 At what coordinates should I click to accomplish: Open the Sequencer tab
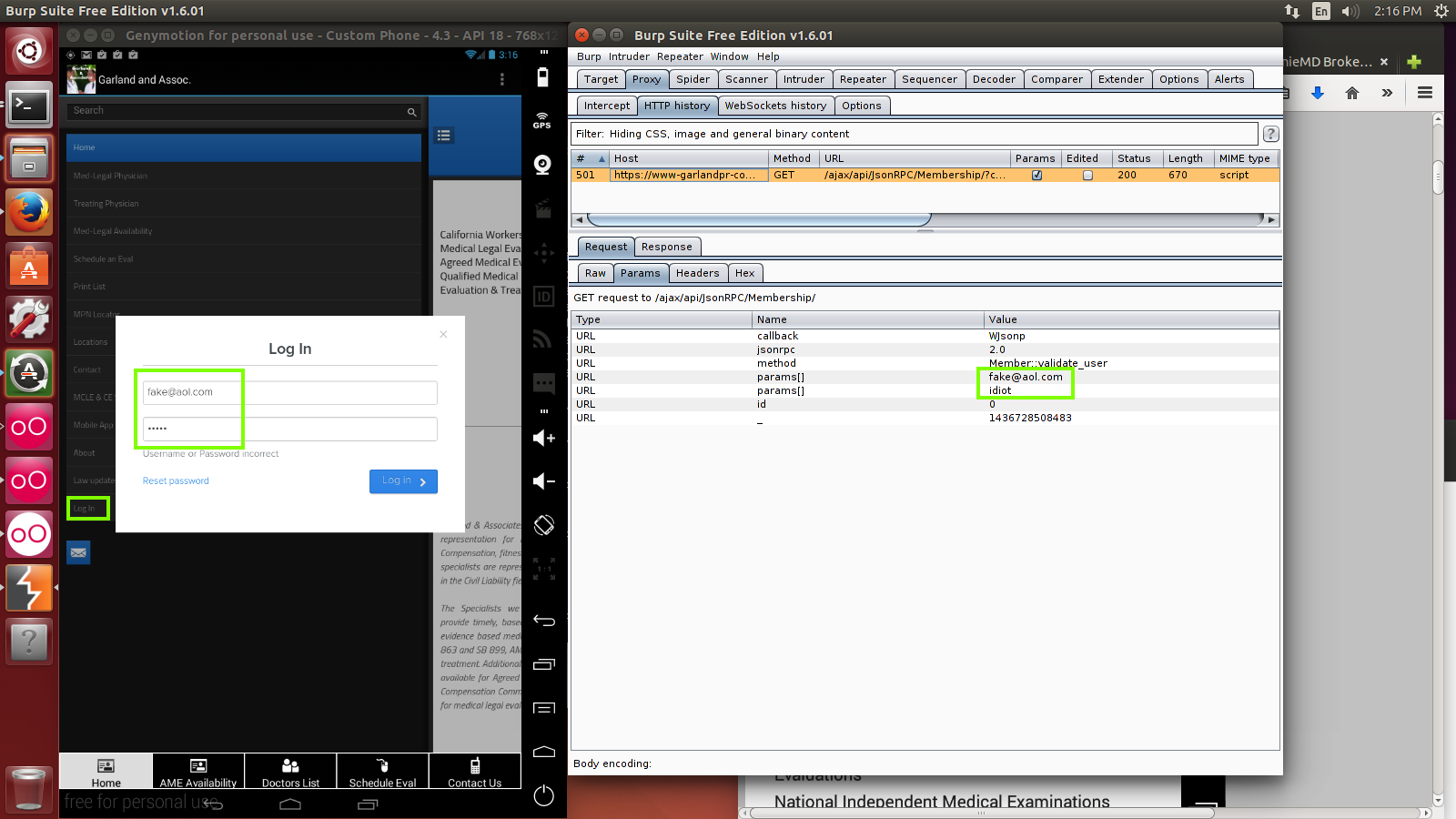[930, 79]
